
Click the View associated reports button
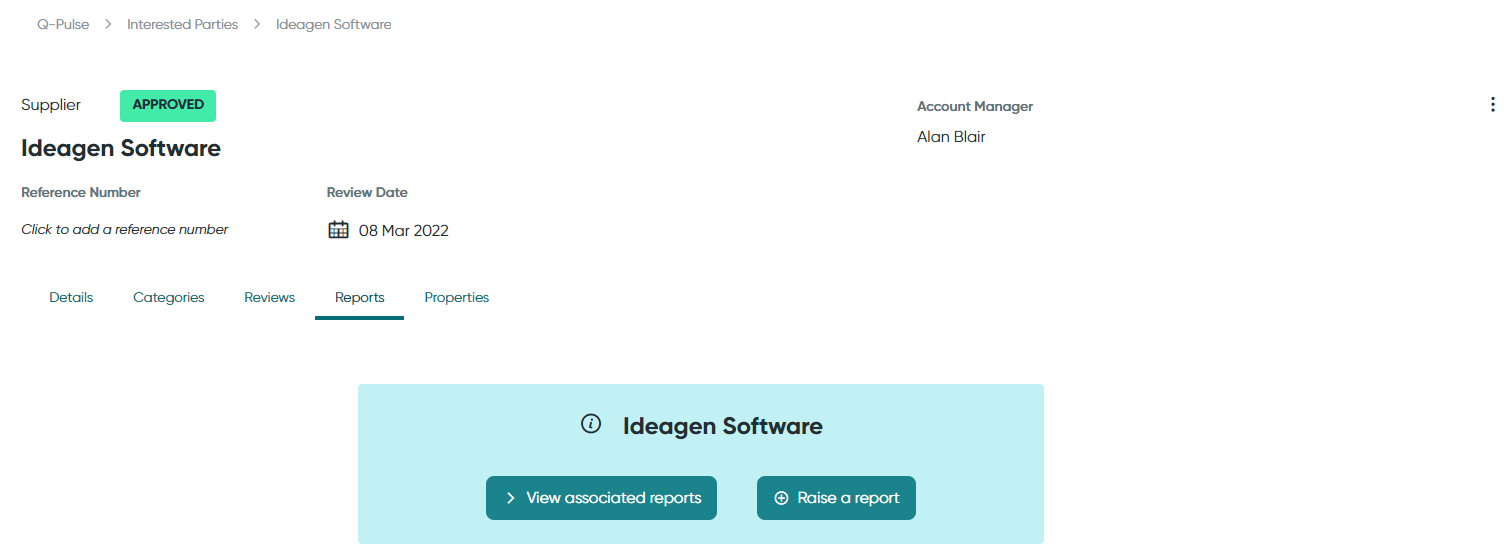point(601,498)
